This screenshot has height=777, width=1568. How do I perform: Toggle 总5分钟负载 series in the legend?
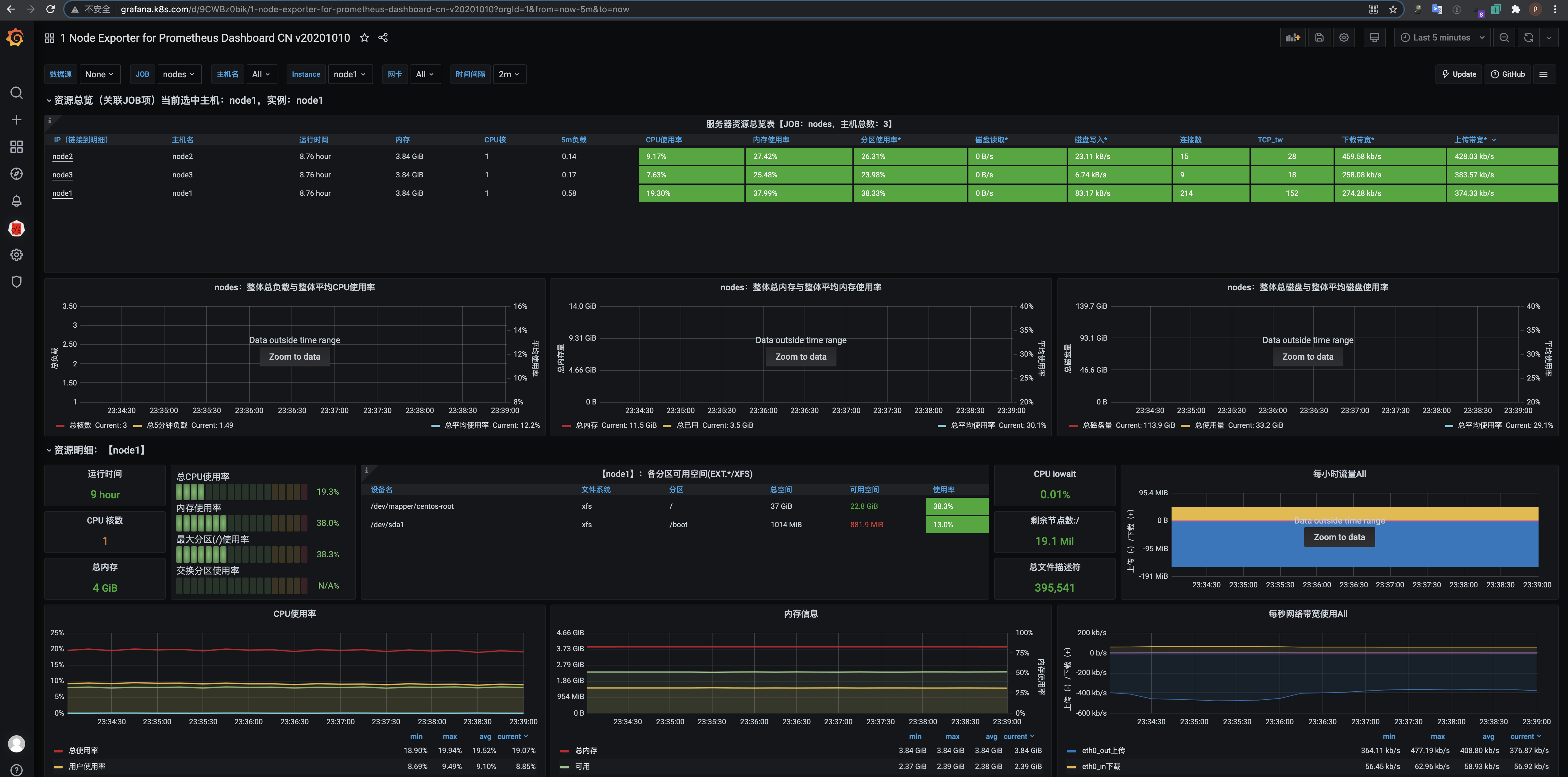click(x=167, y=425)
